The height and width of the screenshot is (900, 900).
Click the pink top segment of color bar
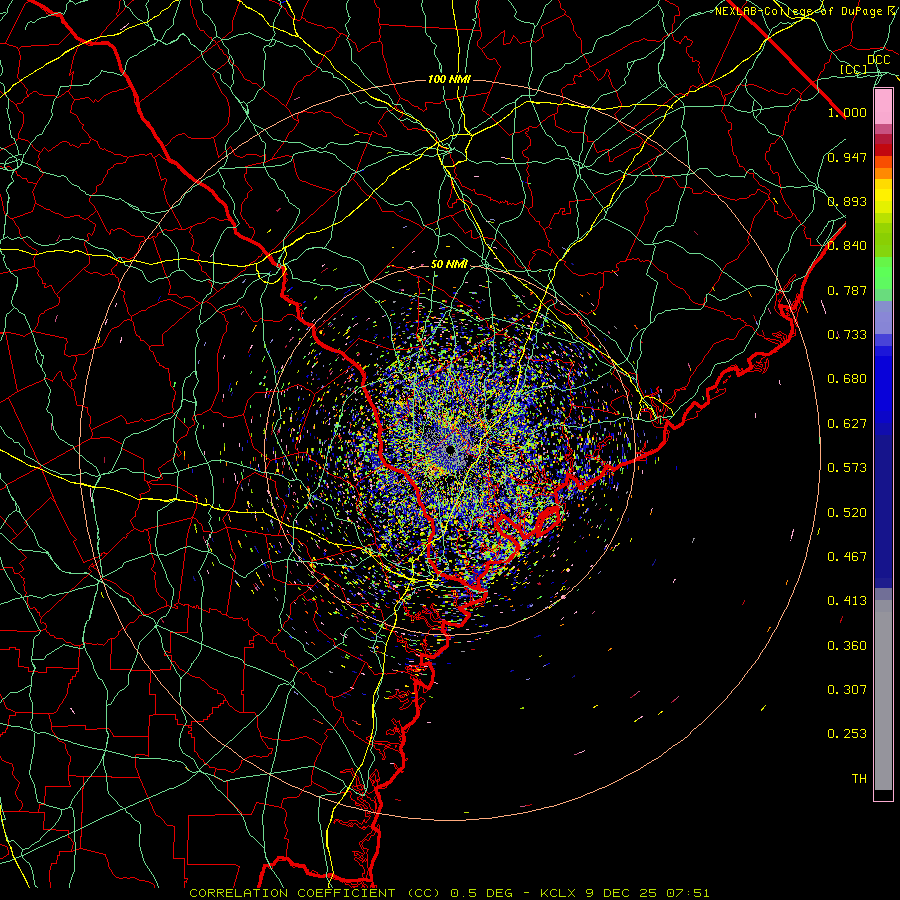click(883, 107)
